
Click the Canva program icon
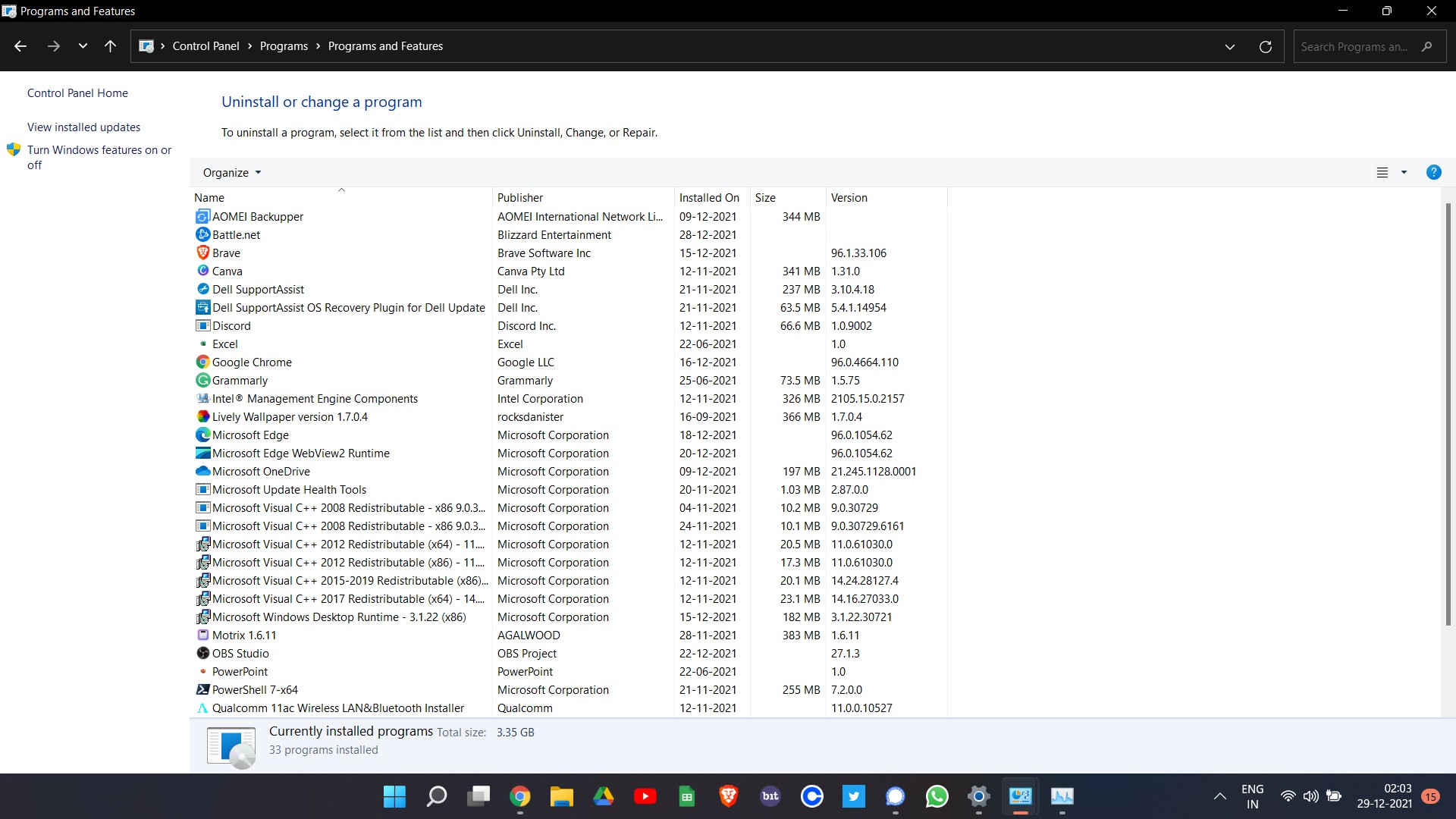coord(202,271)
